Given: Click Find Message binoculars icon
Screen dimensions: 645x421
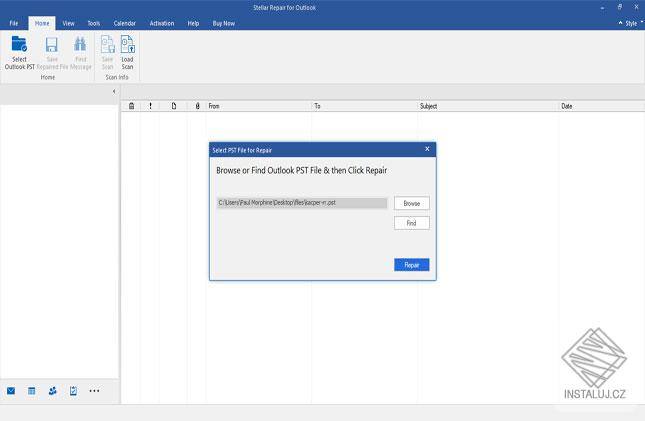Looking at the screenshot, I should pyautogui.click(x=80, y=44).
